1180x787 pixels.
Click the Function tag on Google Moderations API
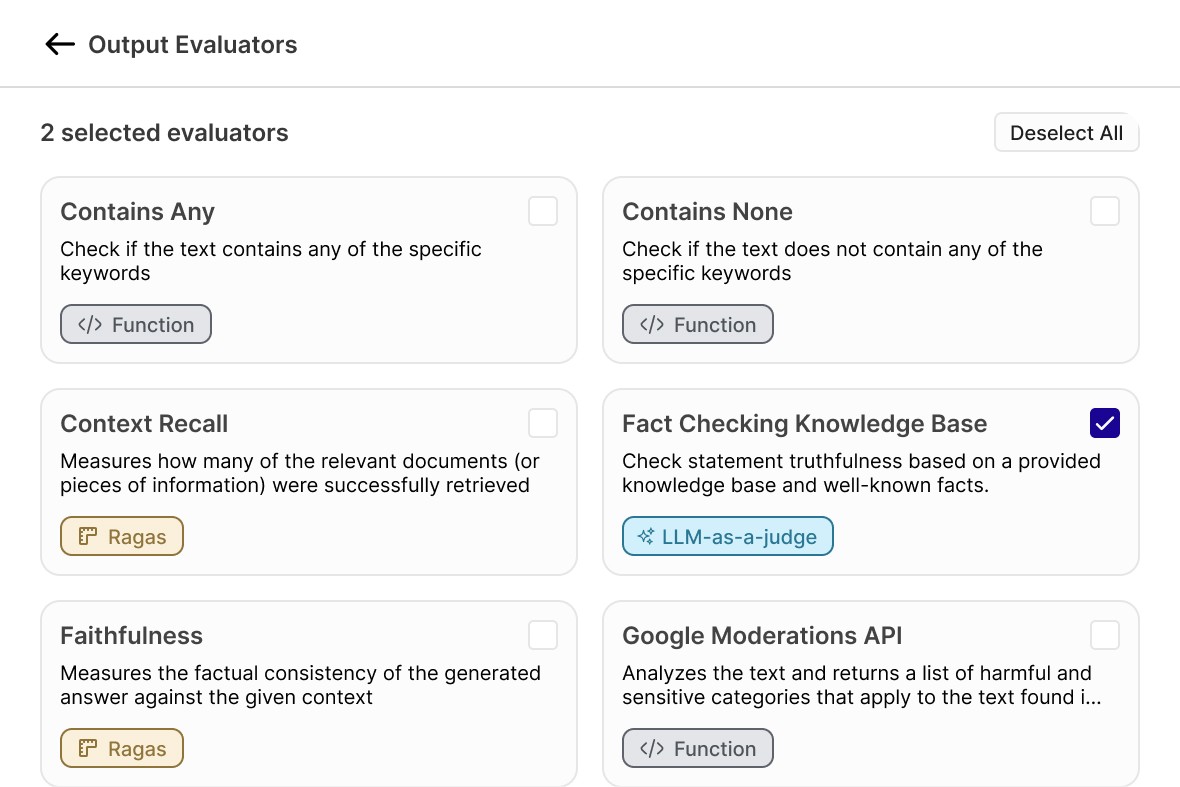click(x=698, y=749)
